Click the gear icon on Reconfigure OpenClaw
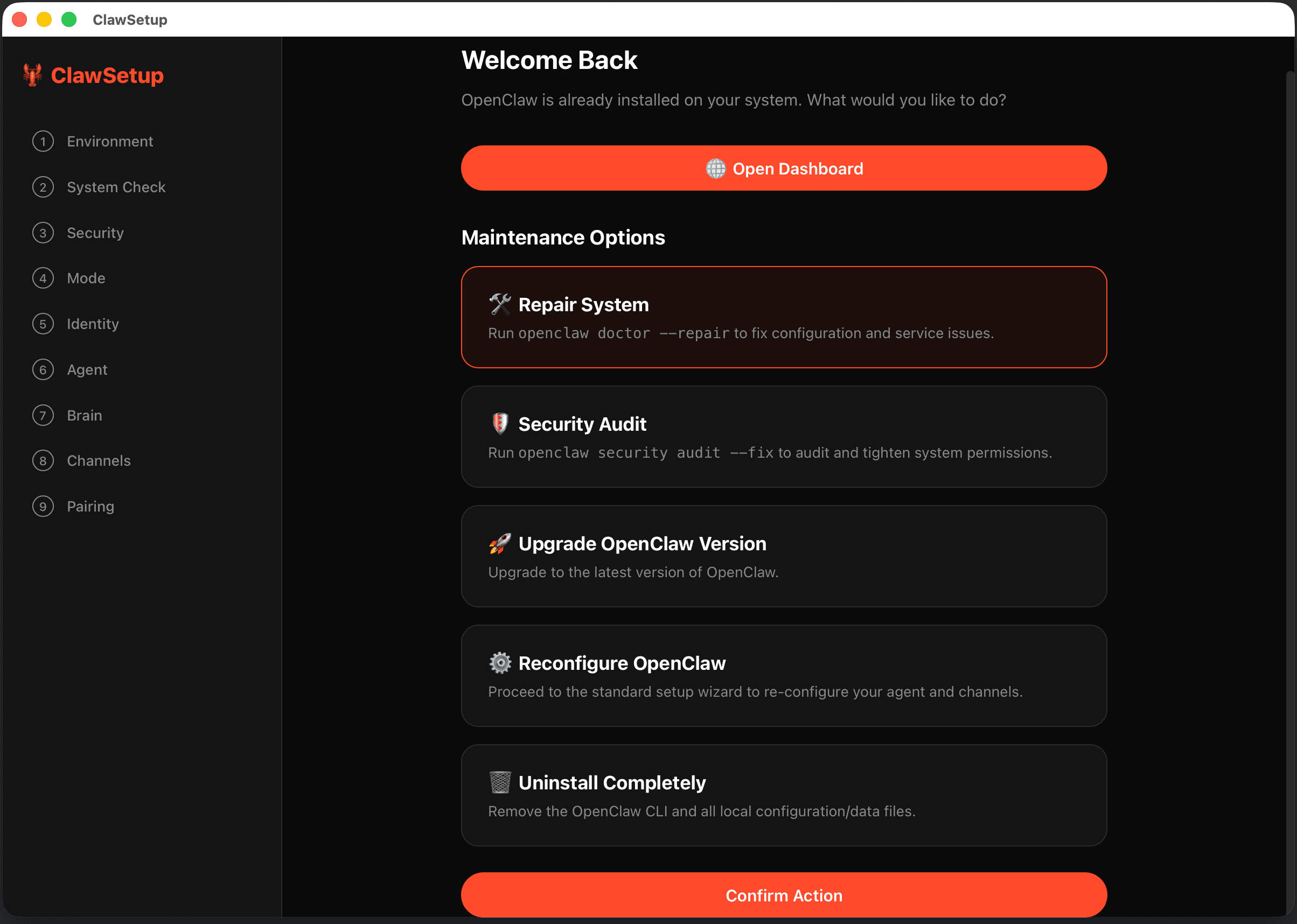The image size is (1297, 924). pyautogui.click(x=500, y=663)
